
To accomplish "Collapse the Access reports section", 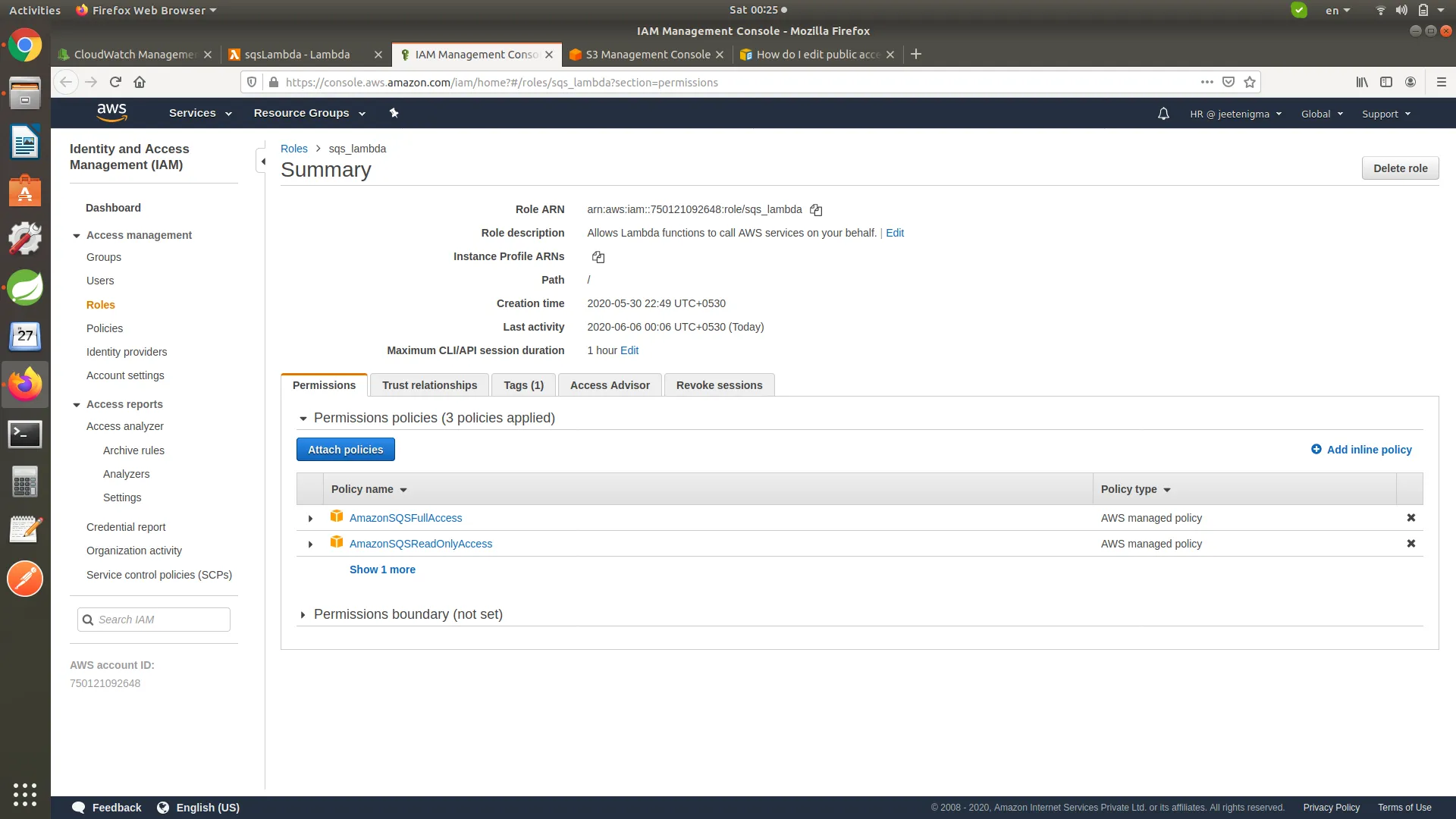I will point(77,405).
